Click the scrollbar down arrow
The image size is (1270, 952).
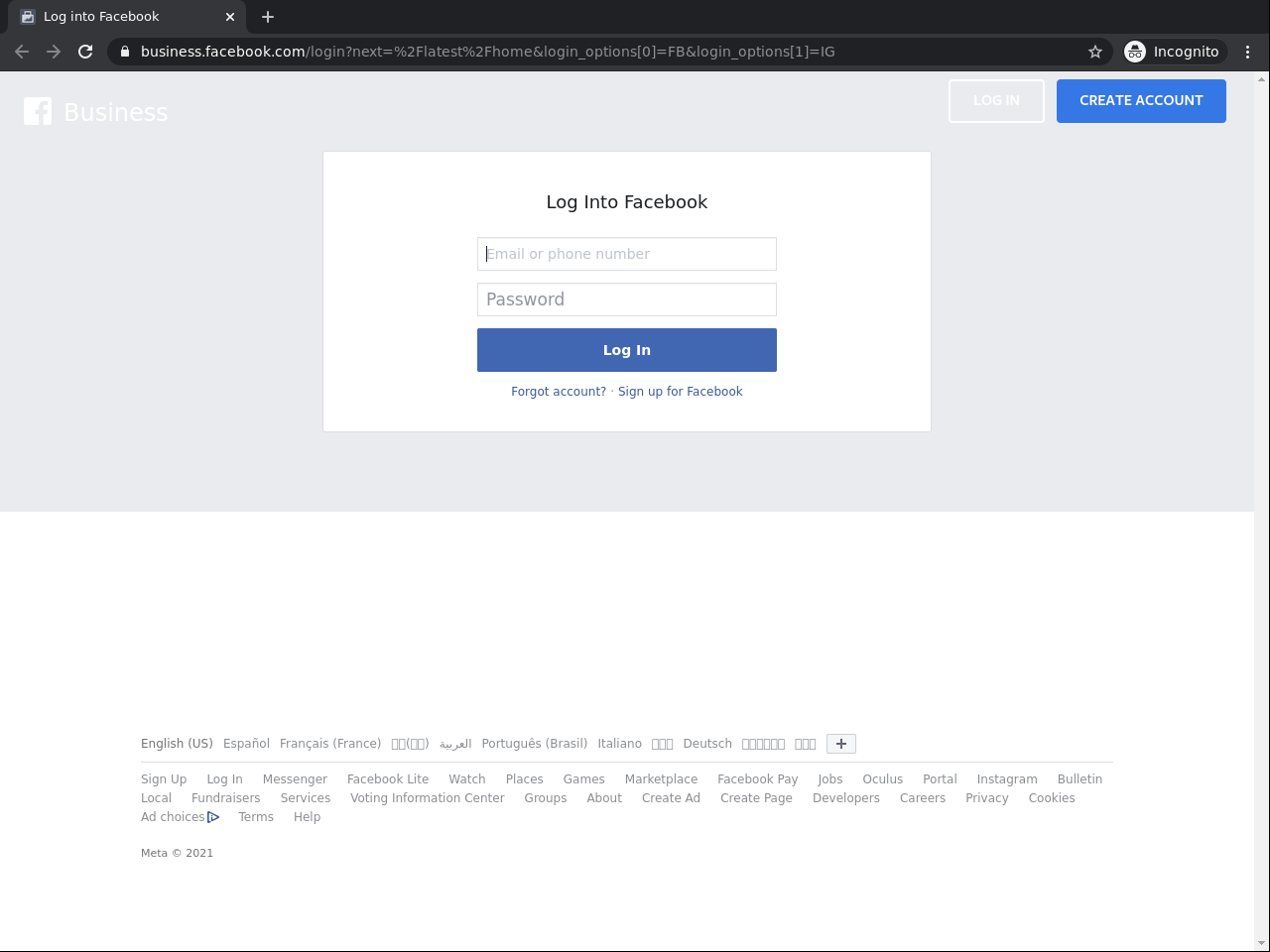tap(1262, 944)
